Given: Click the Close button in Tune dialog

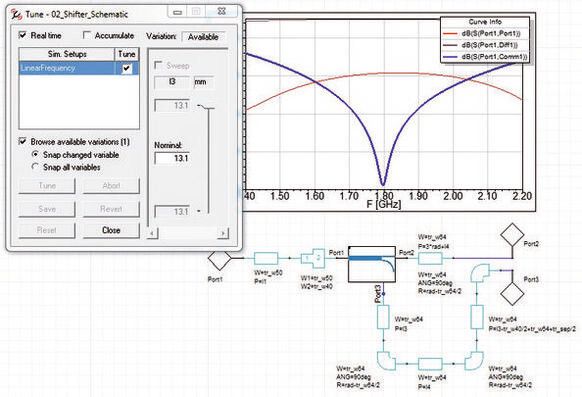Looking at the screenshot, I should click(x=111, y=230).
